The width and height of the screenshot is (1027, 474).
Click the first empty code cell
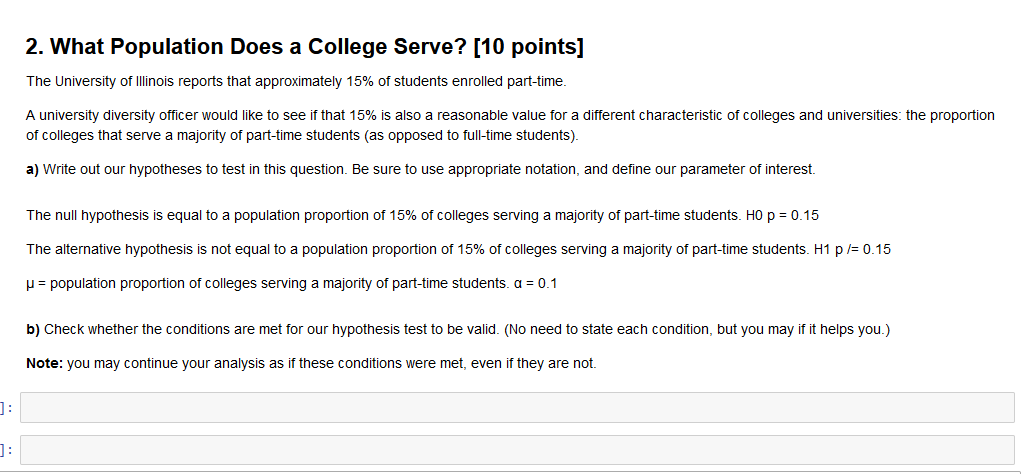[517, 407]
